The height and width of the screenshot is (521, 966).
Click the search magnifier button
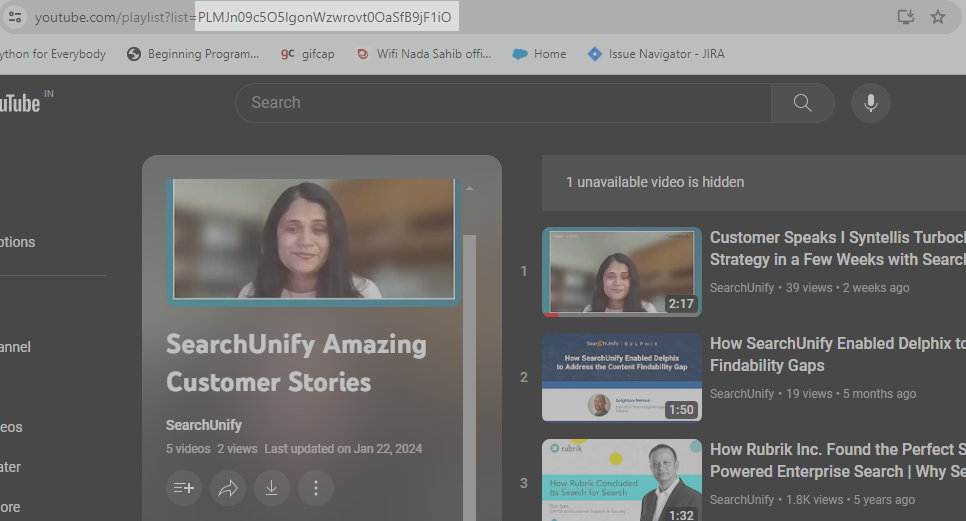coord(802,103)
